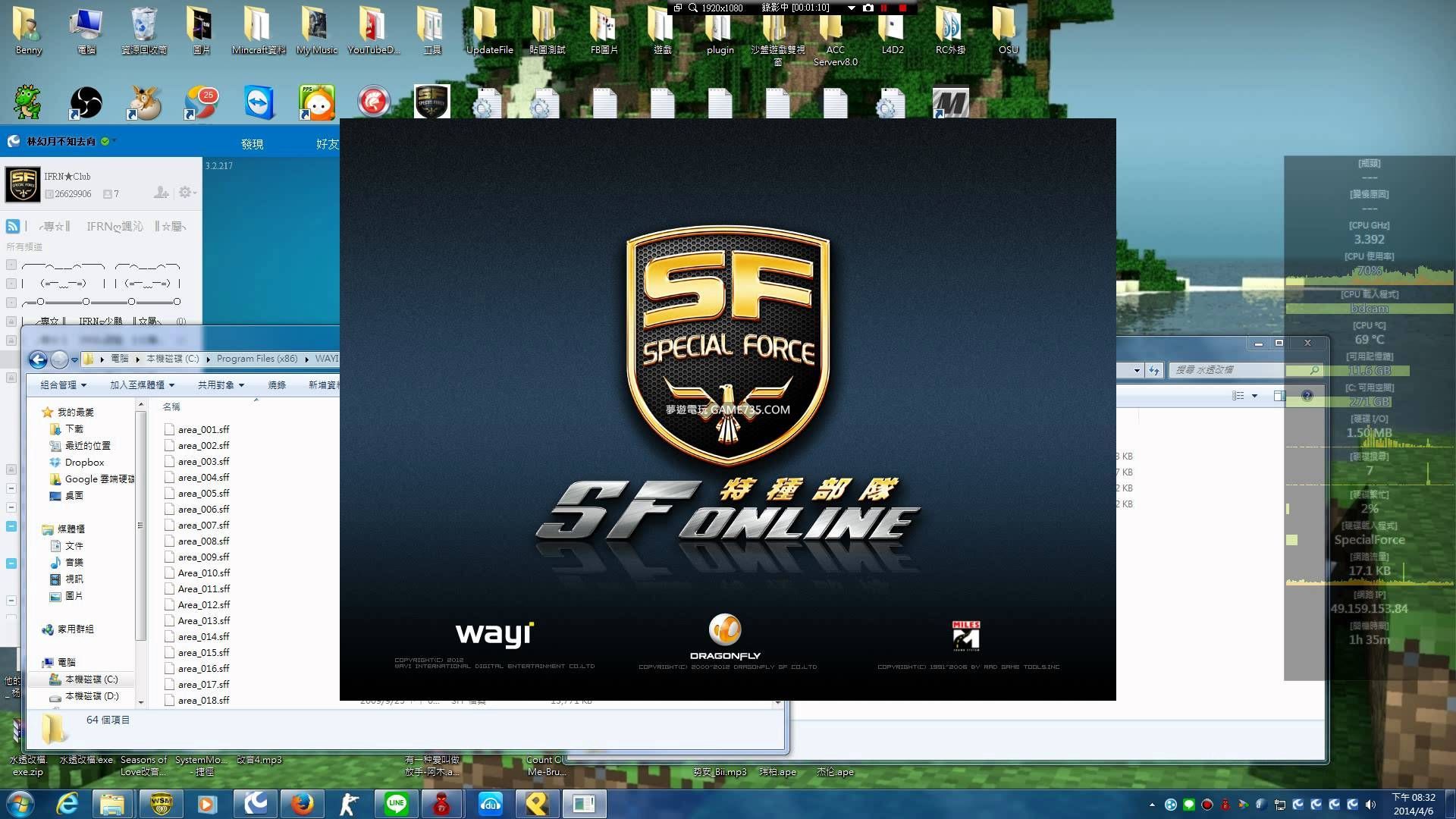Open the recorder bar's dropdown arrow
Viewport: 1456px width, 819px height.
tap(851, 8)
